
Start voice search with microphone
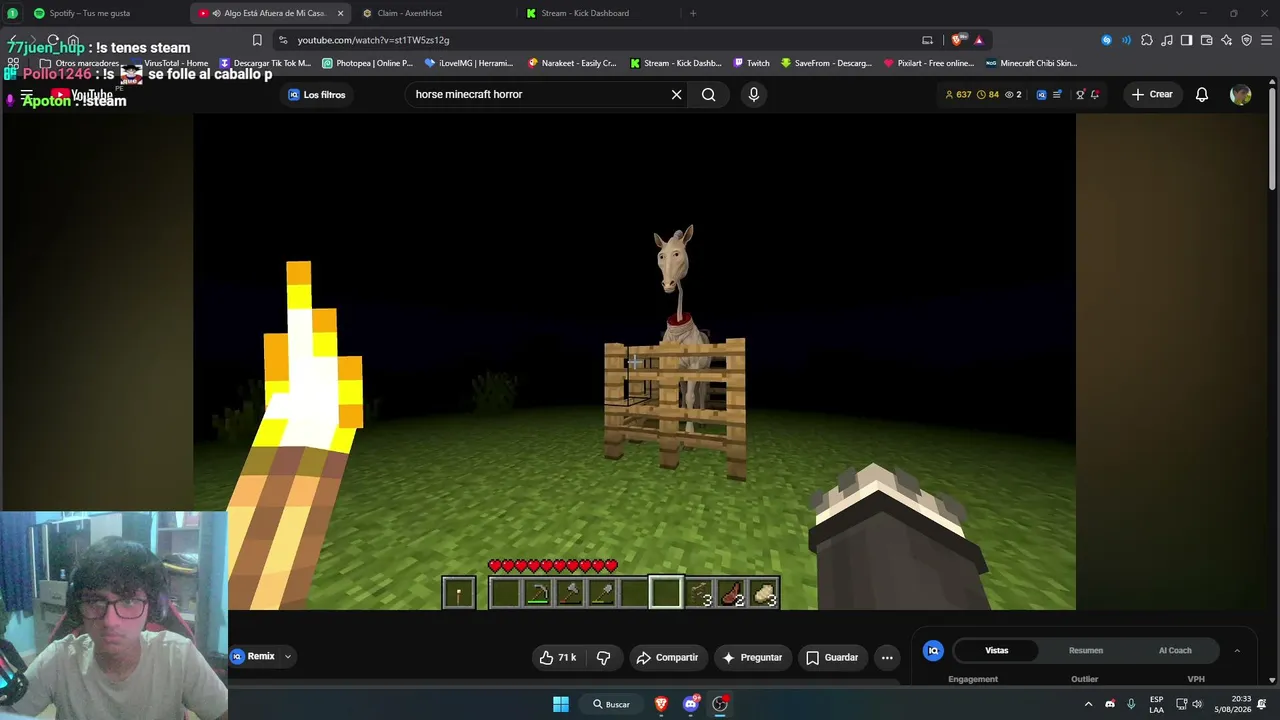754,94
